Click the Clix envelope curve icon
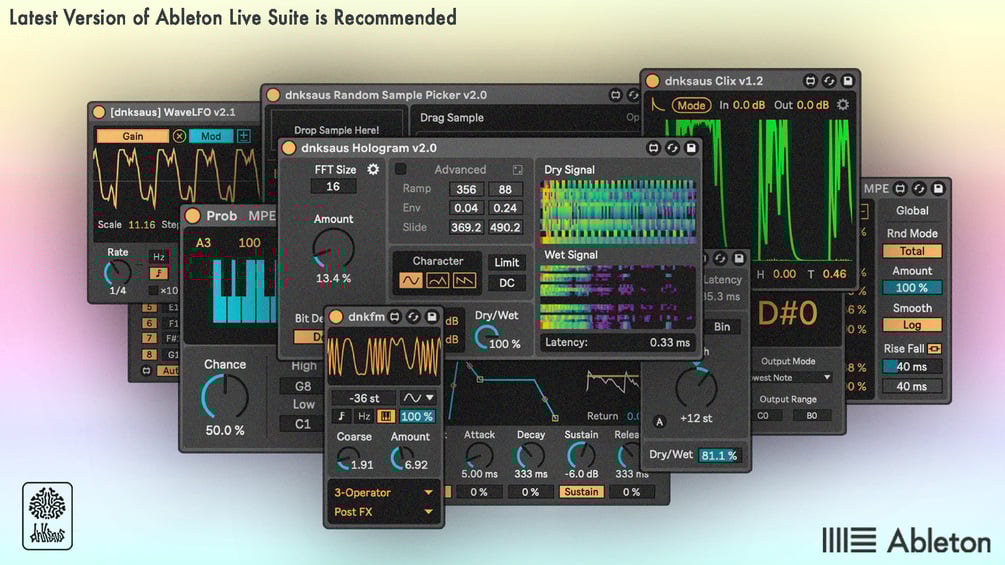1005x565 pixels. pyautogui.click(x=657, y=104)
